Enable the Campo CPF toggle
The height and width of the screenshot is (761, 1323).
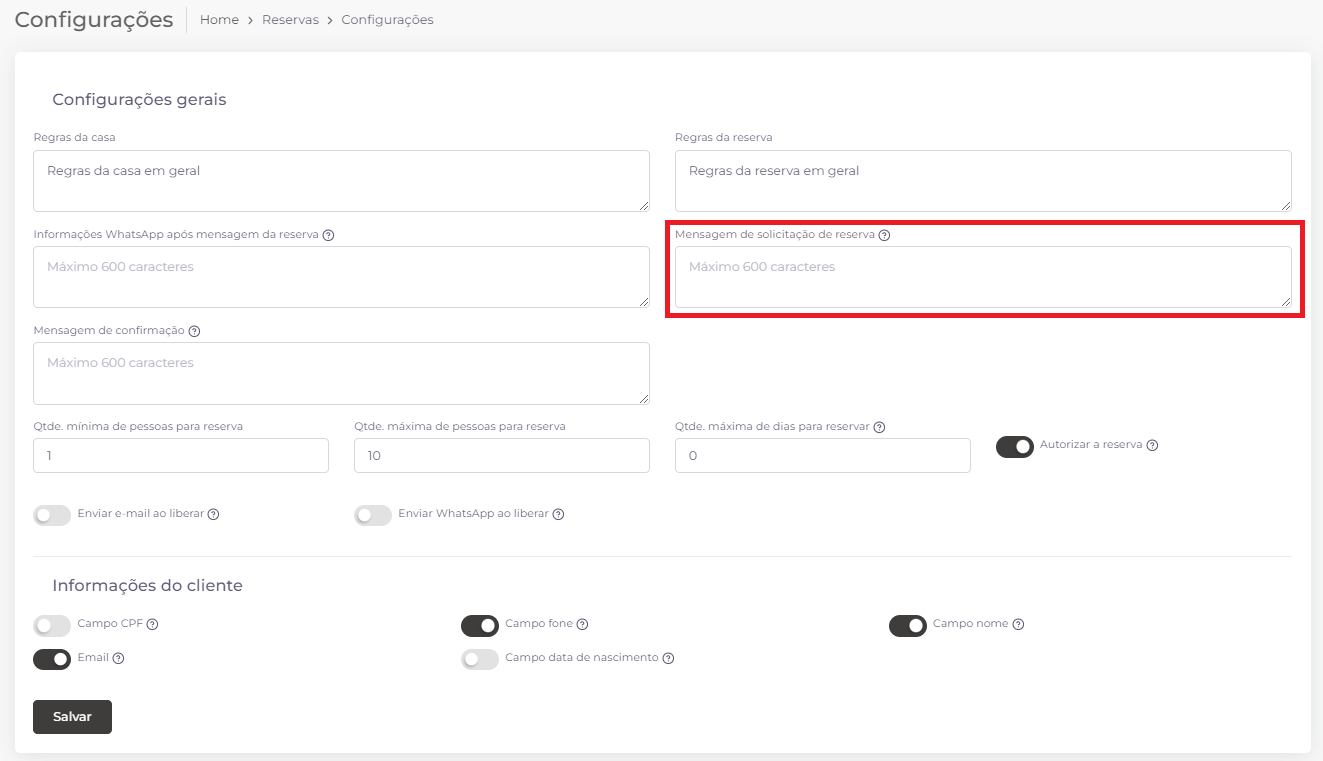pos(52,625)
